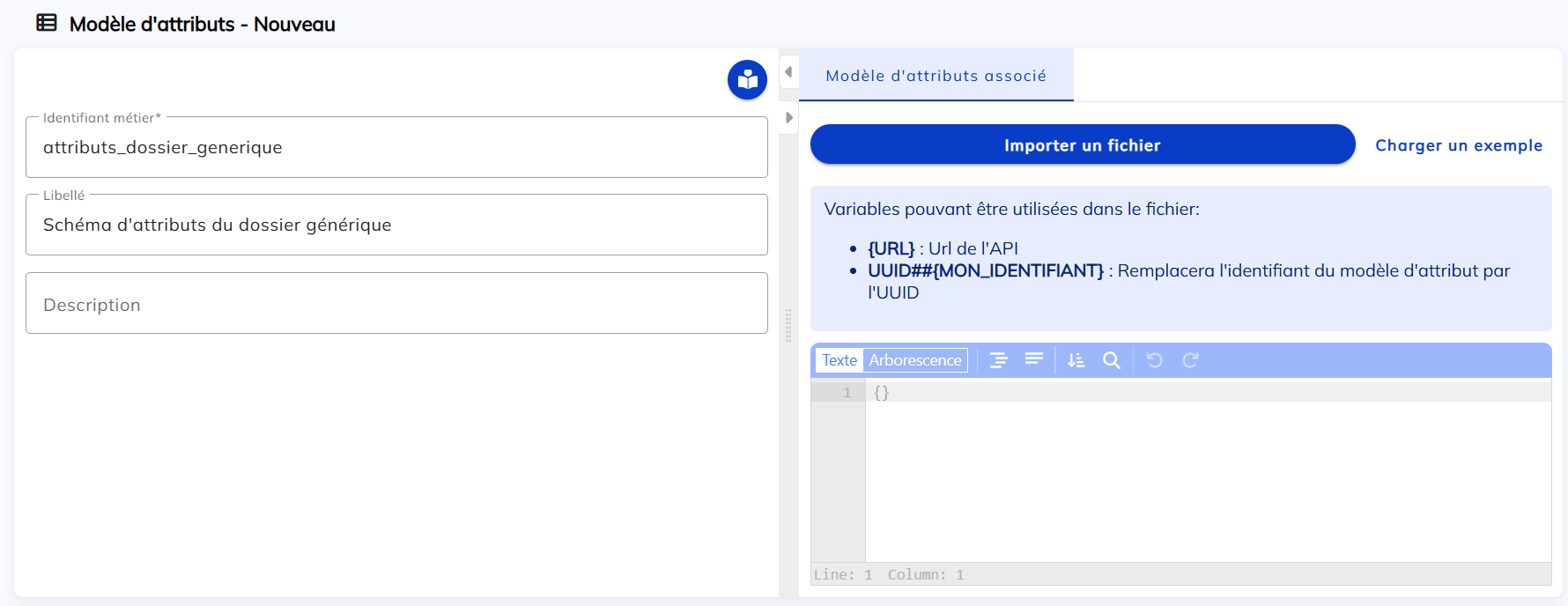Undo the last editor change
The height and width of the screenshot is (606, 1568).
(1154, 360)
